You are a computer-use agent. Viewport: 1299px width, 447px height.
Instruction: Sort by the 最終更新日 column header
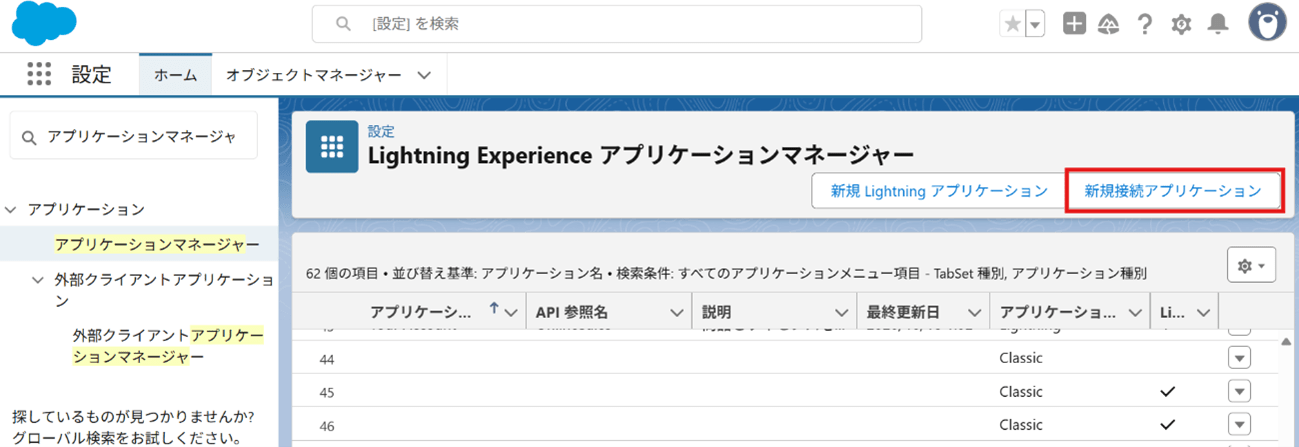901,312
